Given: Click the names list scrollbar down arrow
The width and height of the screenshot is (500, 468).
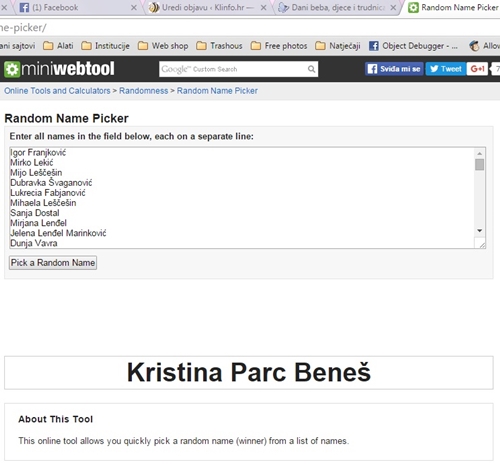Looking at the screenshot, I should pos(479,231).
